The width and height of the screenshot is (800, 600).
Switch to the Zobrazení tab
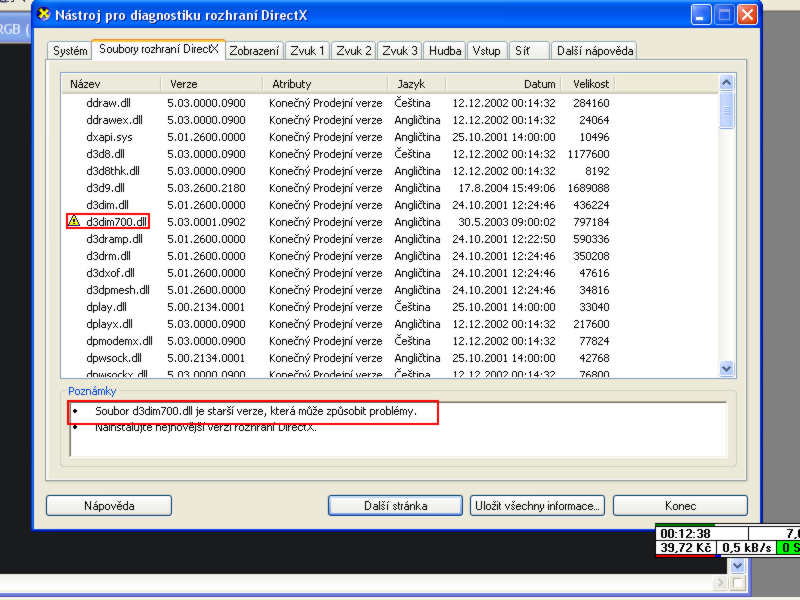(x=254, y=51)
